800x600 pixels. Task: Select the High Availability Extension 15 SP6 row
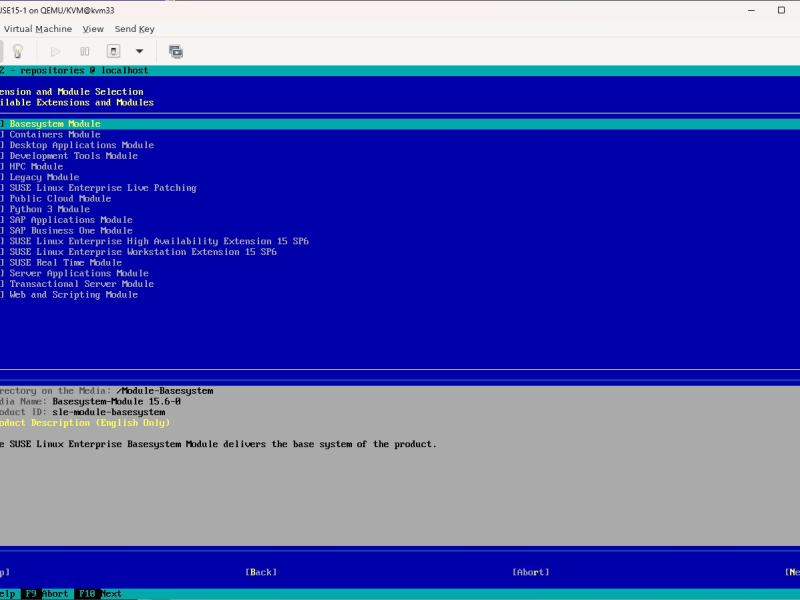[x=400, y=241]
